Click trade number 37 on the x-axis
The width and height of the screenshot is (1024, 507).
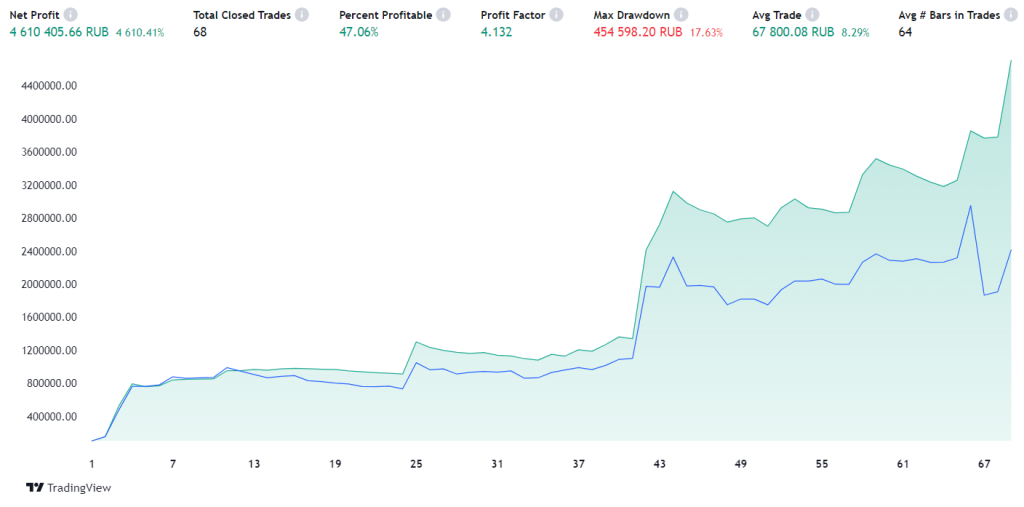tap(579, 465)
